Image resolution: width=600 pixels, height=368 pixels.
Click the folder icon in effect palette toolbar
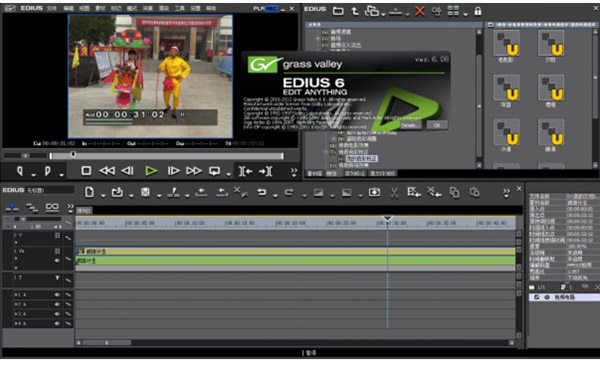[338, 11]
